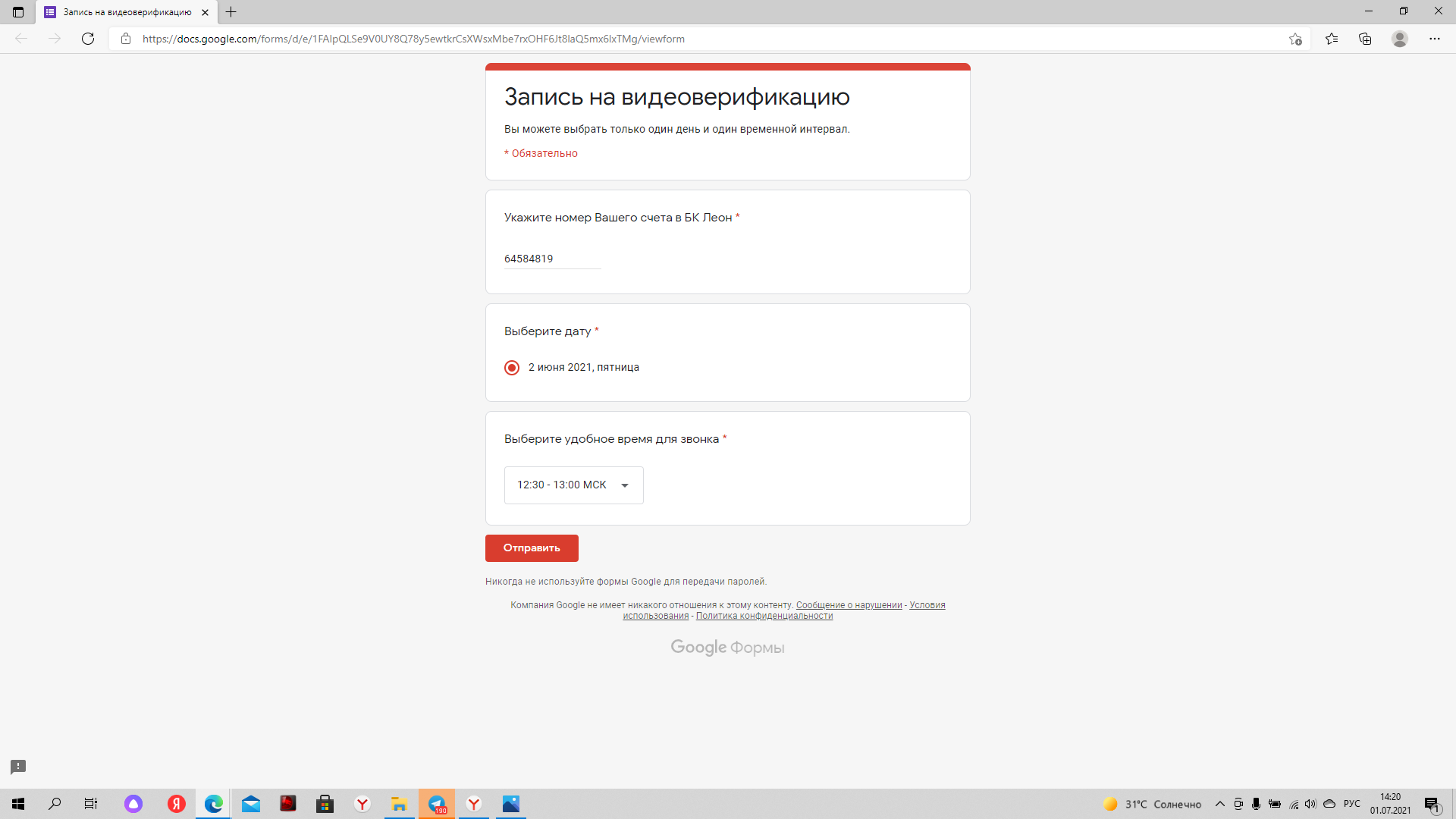Open Telegram from the taskbar
The width and height of the screenshot is (1456, 819).
(x=437, y=804)
